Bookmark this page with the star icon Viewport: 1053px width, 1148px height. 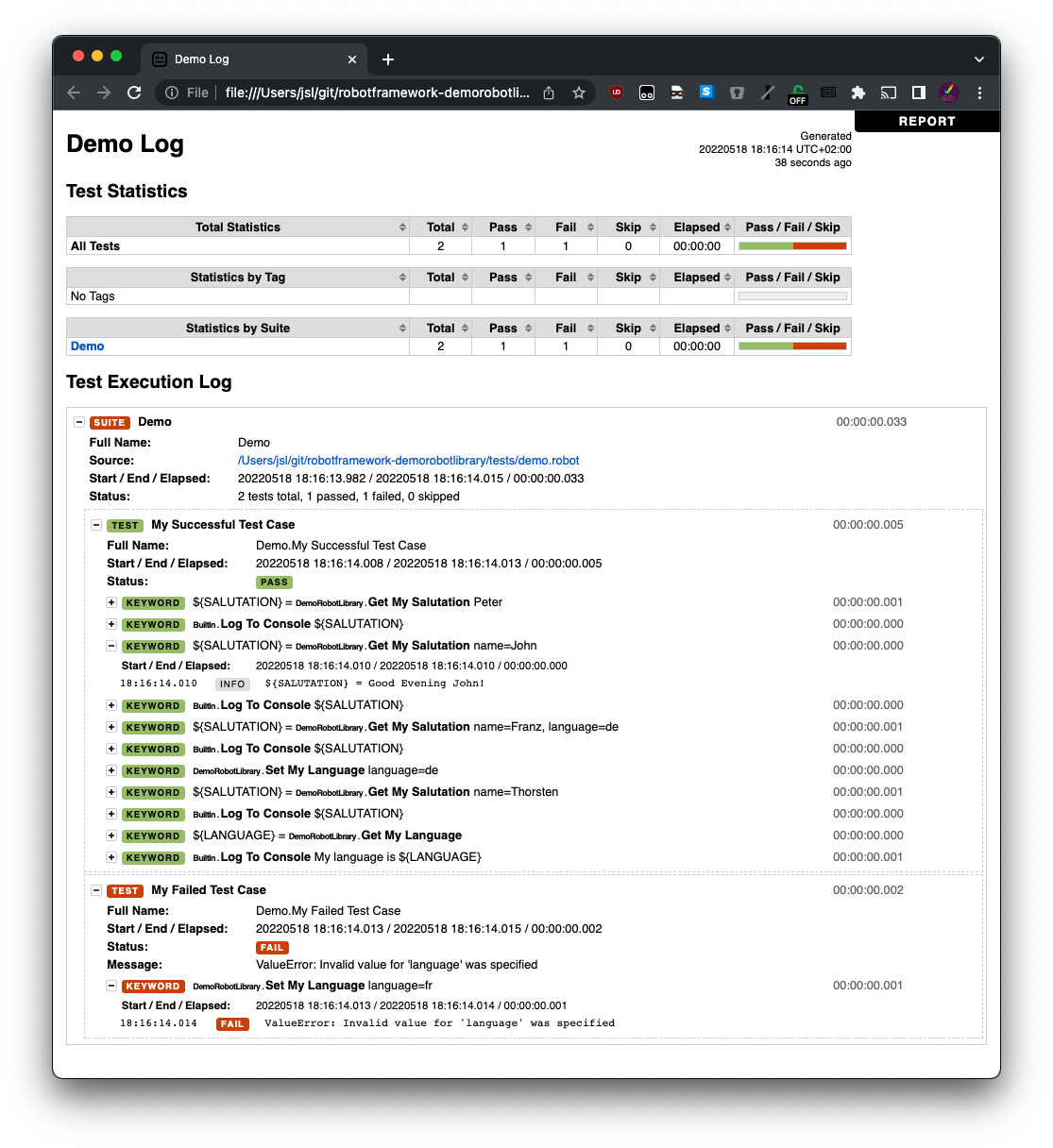click(x=579, y=93)
